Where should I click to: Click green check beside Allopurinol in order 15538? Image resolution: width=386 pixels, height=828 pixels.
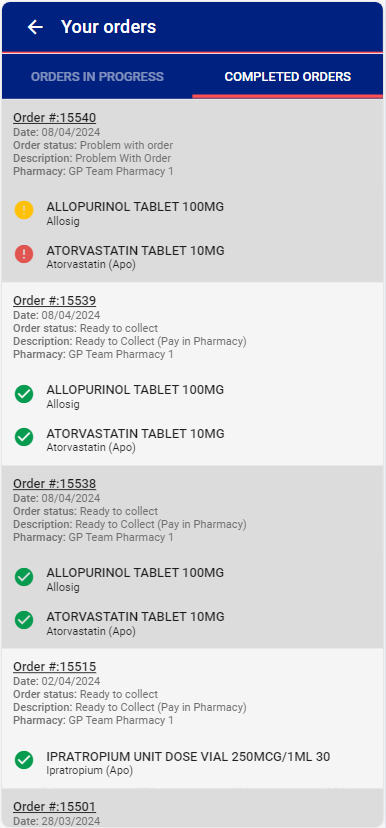point(24,577)
